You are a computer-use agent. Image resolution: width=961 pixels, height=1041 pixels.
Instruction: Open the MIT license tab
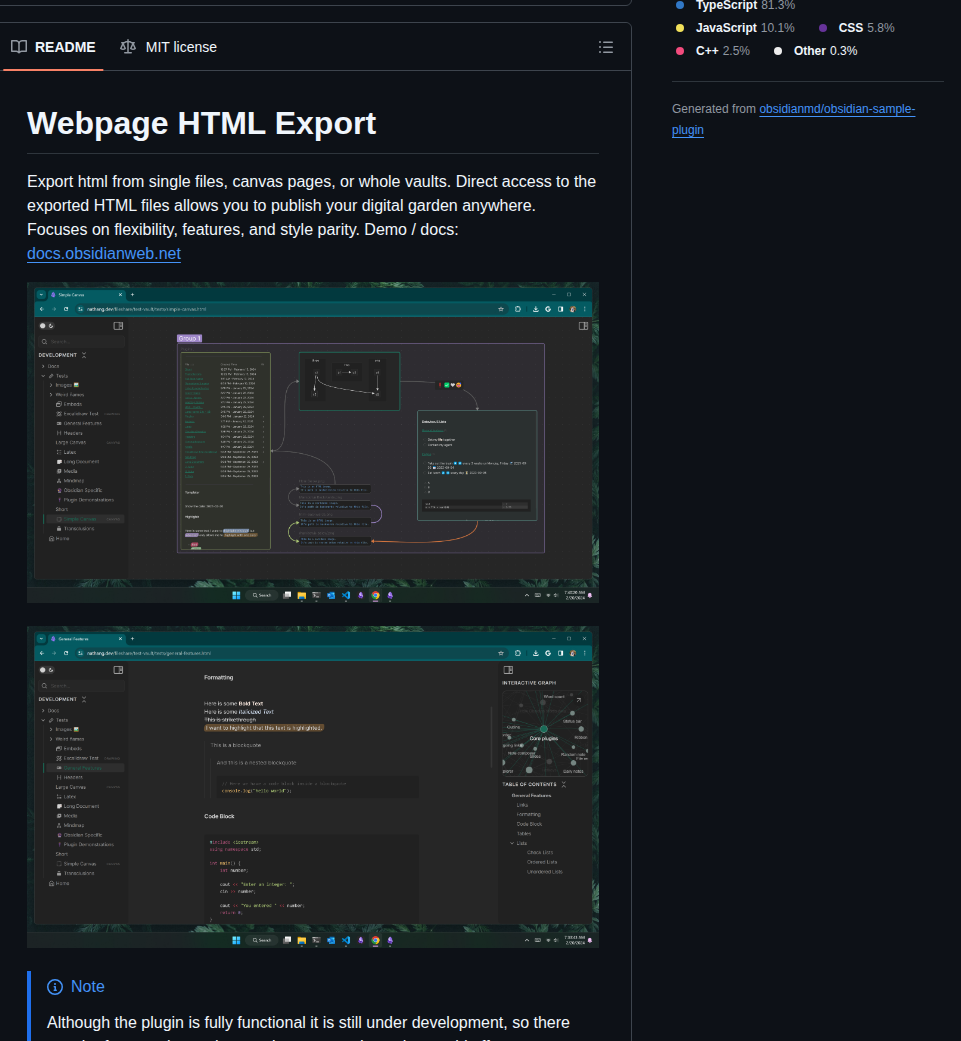click(x=169, y=47)
